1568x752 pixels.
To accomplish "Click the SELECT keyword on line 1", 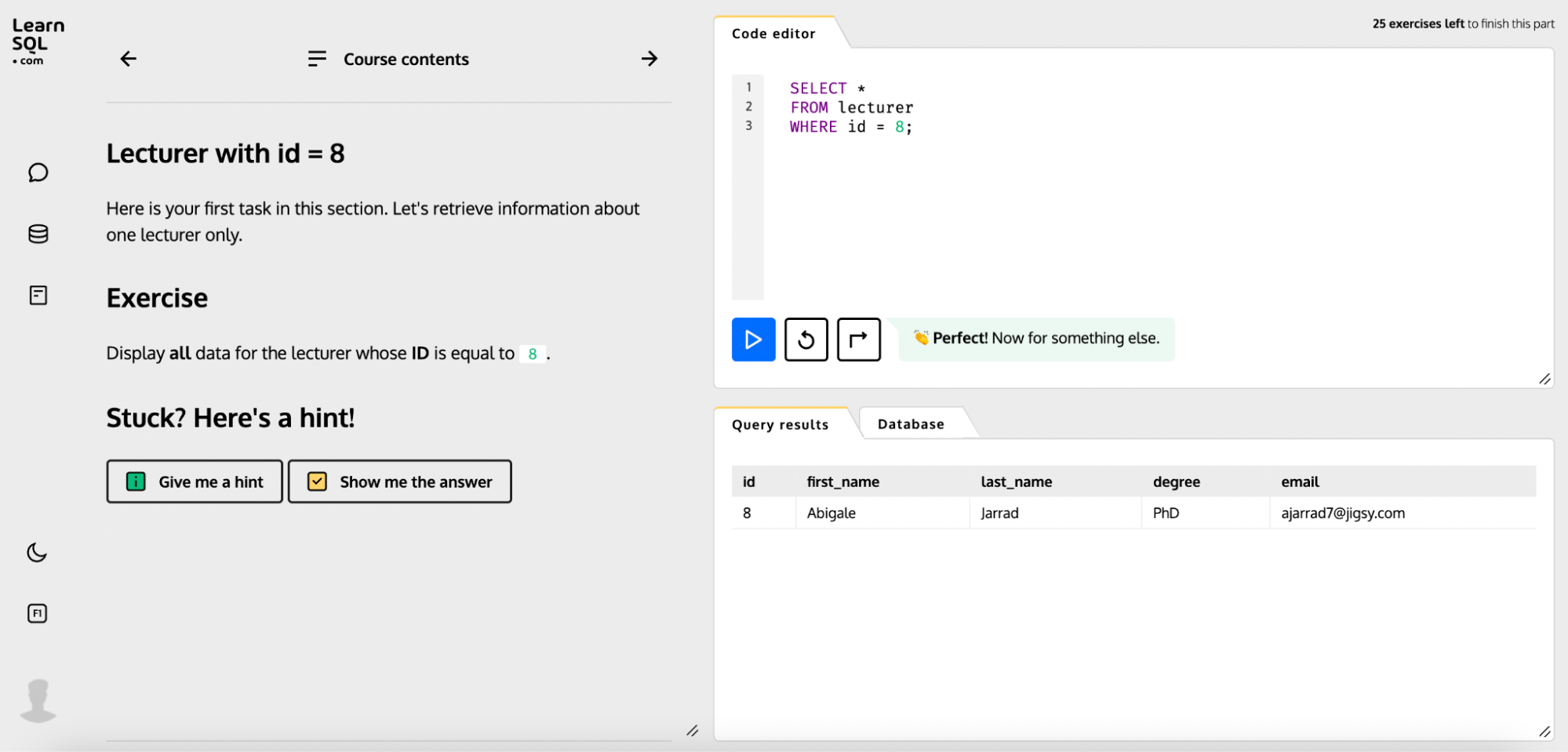I will [818, 88].
